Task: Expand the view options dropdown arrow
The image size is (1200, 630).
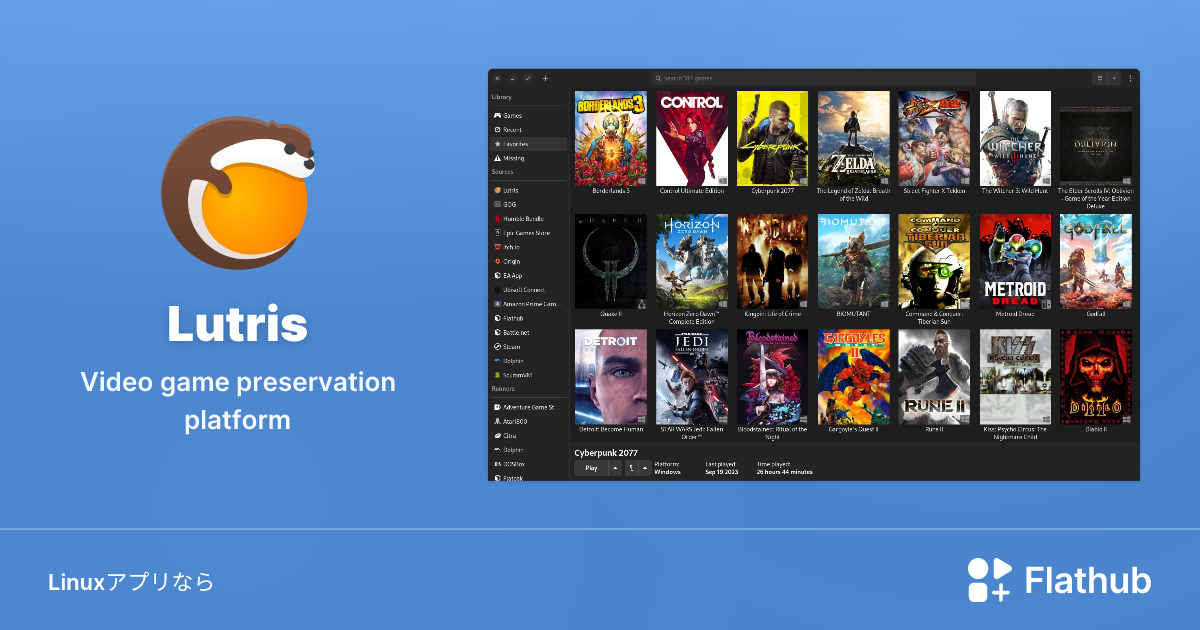Action: (1114, 78)
